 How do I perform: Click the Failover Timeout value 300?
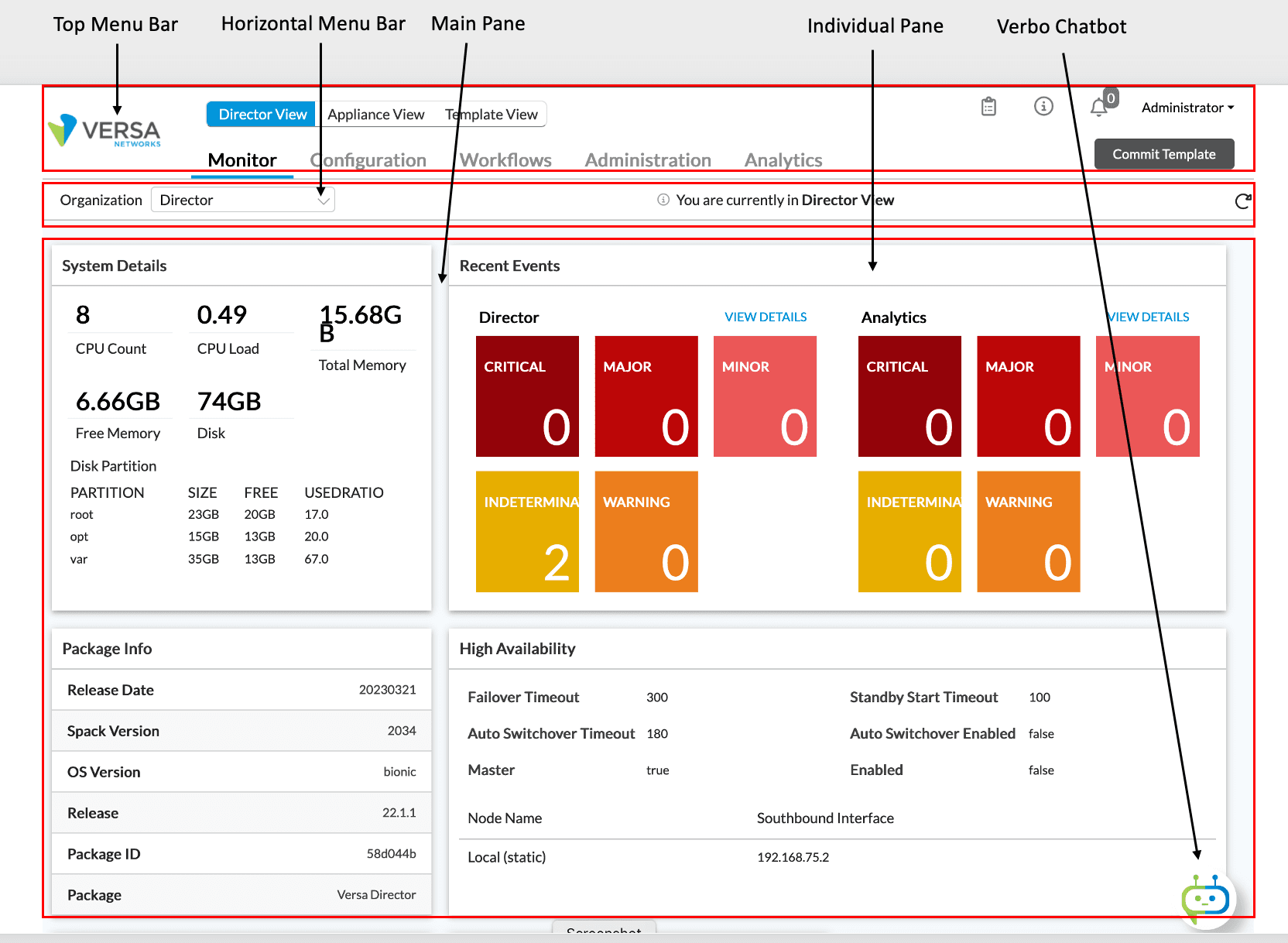657,698
